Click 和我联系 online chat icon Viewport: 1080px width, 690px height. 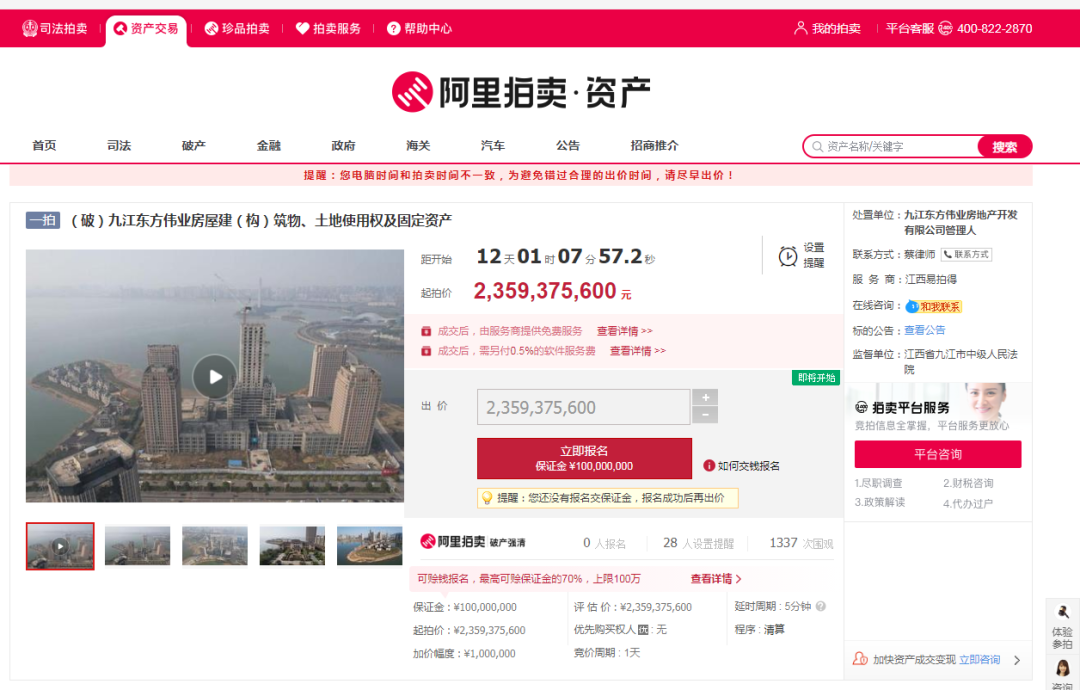(933, 306)
